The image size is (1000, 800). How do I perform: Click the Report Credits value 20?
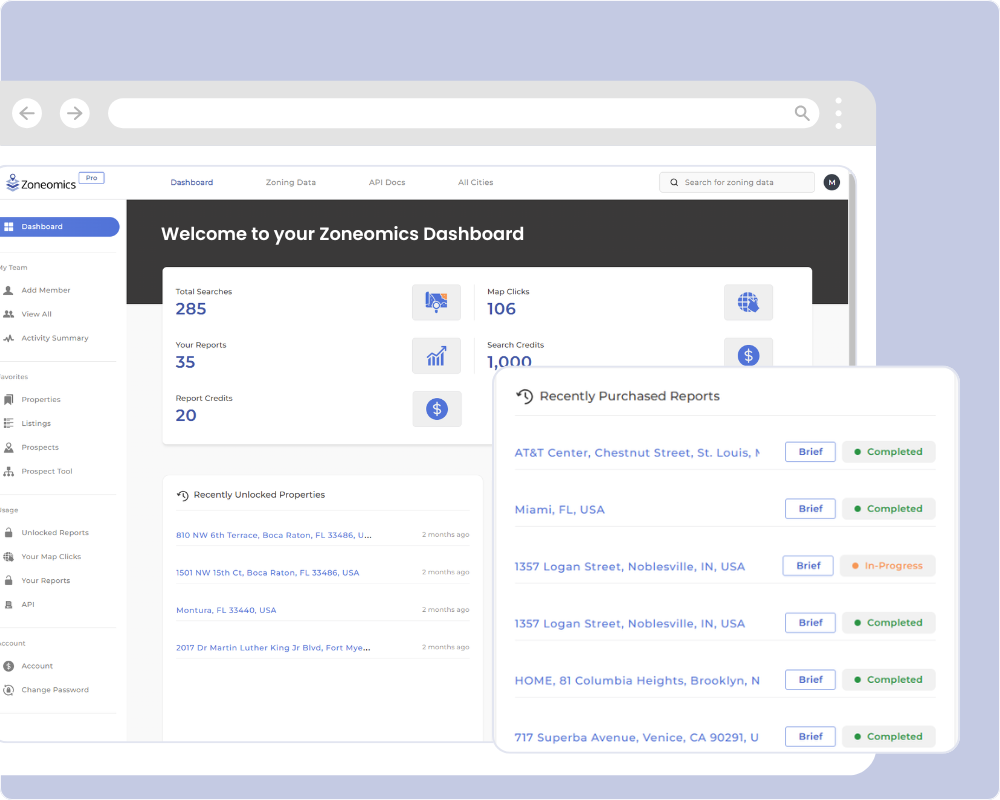pyautogui.click(x=186, y=415)
